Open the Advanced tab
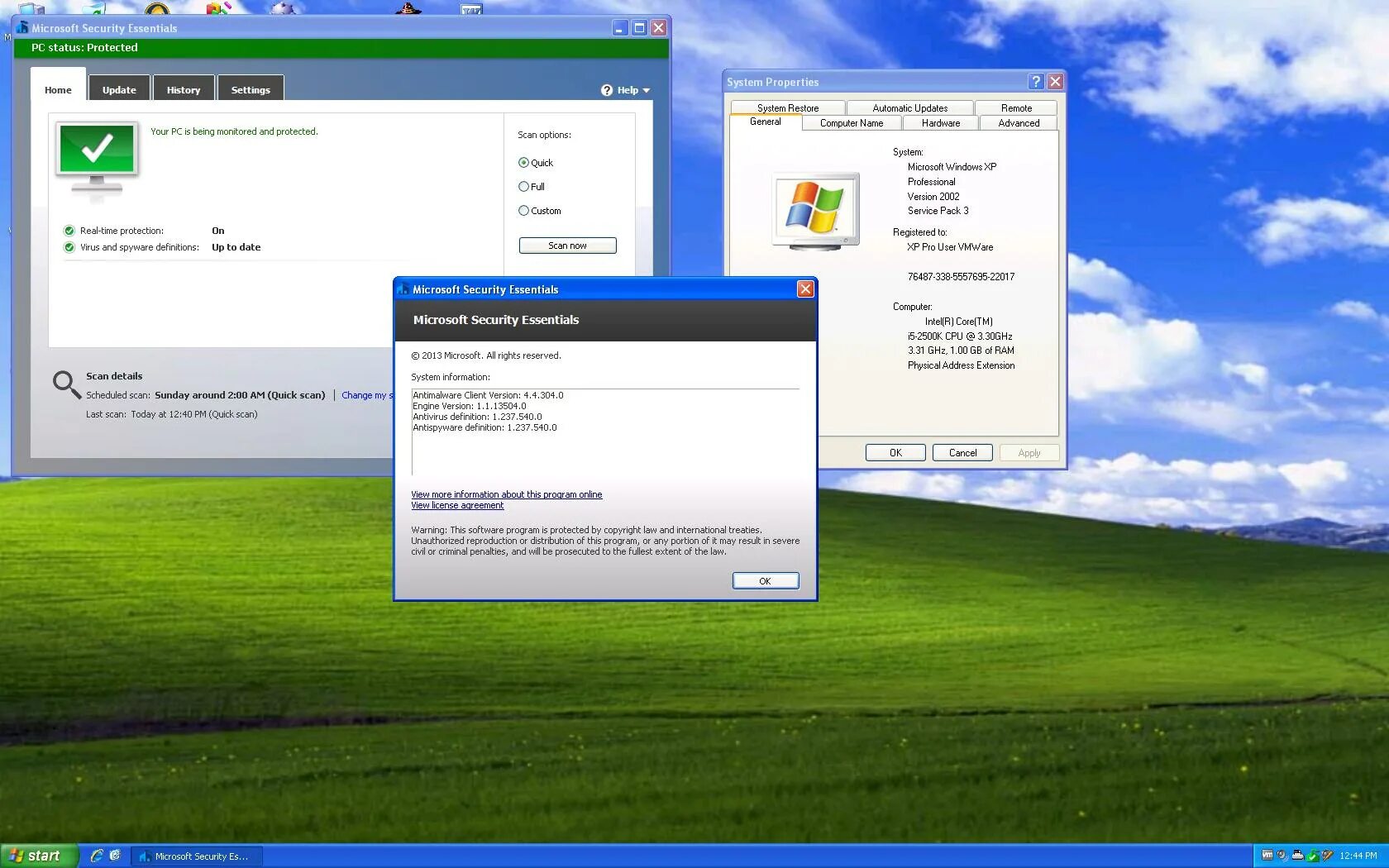 [1019, 122]
